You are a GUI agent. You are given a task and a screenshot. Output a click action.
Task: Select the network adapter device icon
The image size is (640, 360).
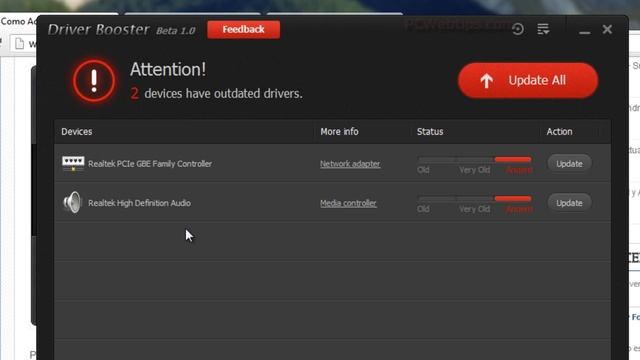click(73, 163)
